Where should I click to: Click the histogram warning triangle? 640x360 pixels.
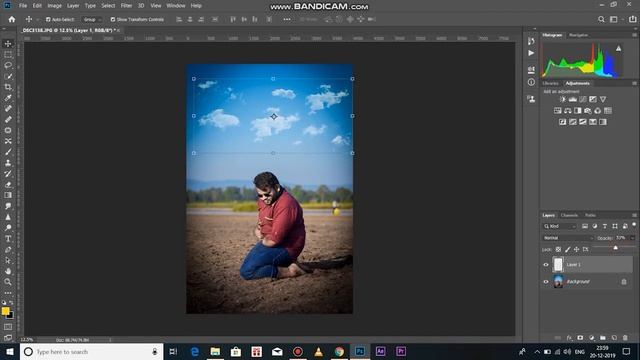pyautogui.click(x=619, y=49)
